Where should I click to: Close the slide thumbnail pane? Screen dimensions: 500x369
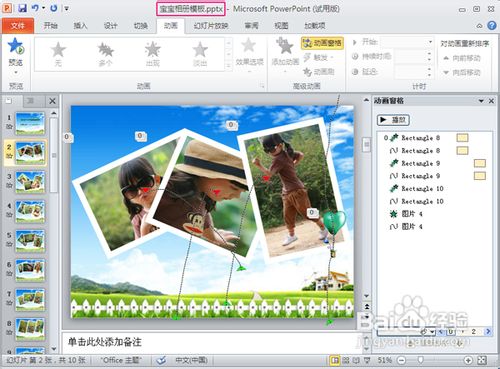click(52, 101)
